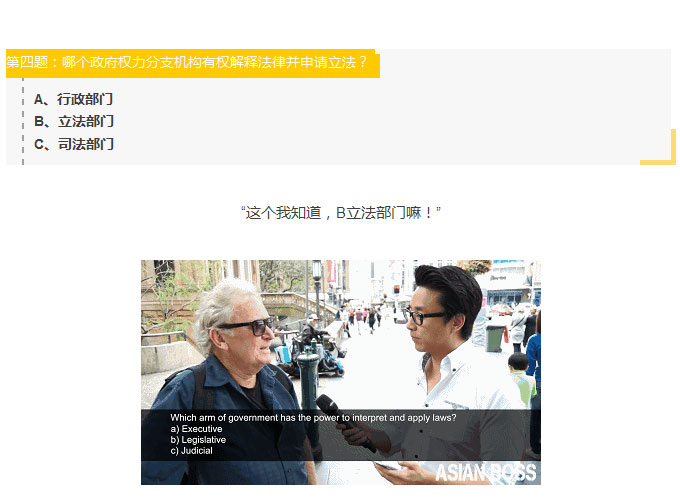
Task: Select option C、司法部门
Action: (74, 144)
